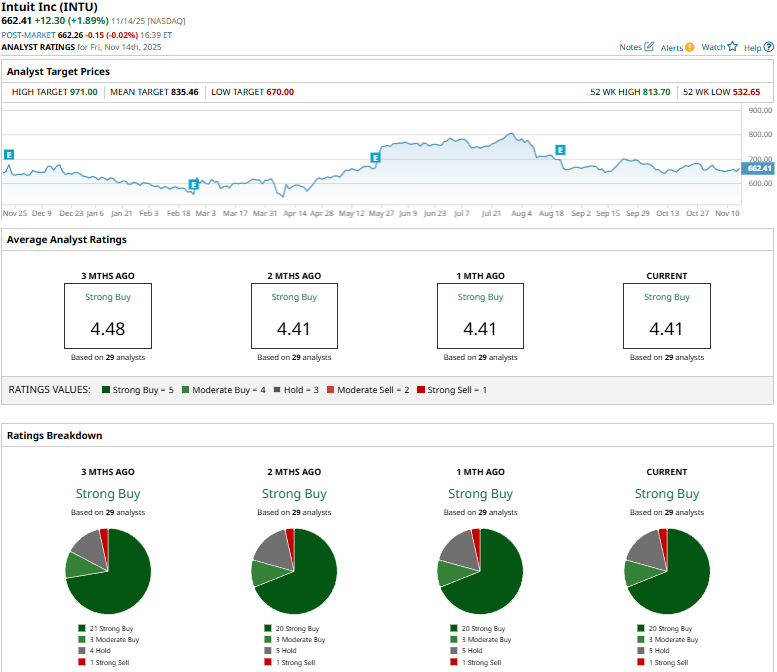This screenshot has height=672, width=777.
Task: Click the Notes link
Action: pos(630,47)
